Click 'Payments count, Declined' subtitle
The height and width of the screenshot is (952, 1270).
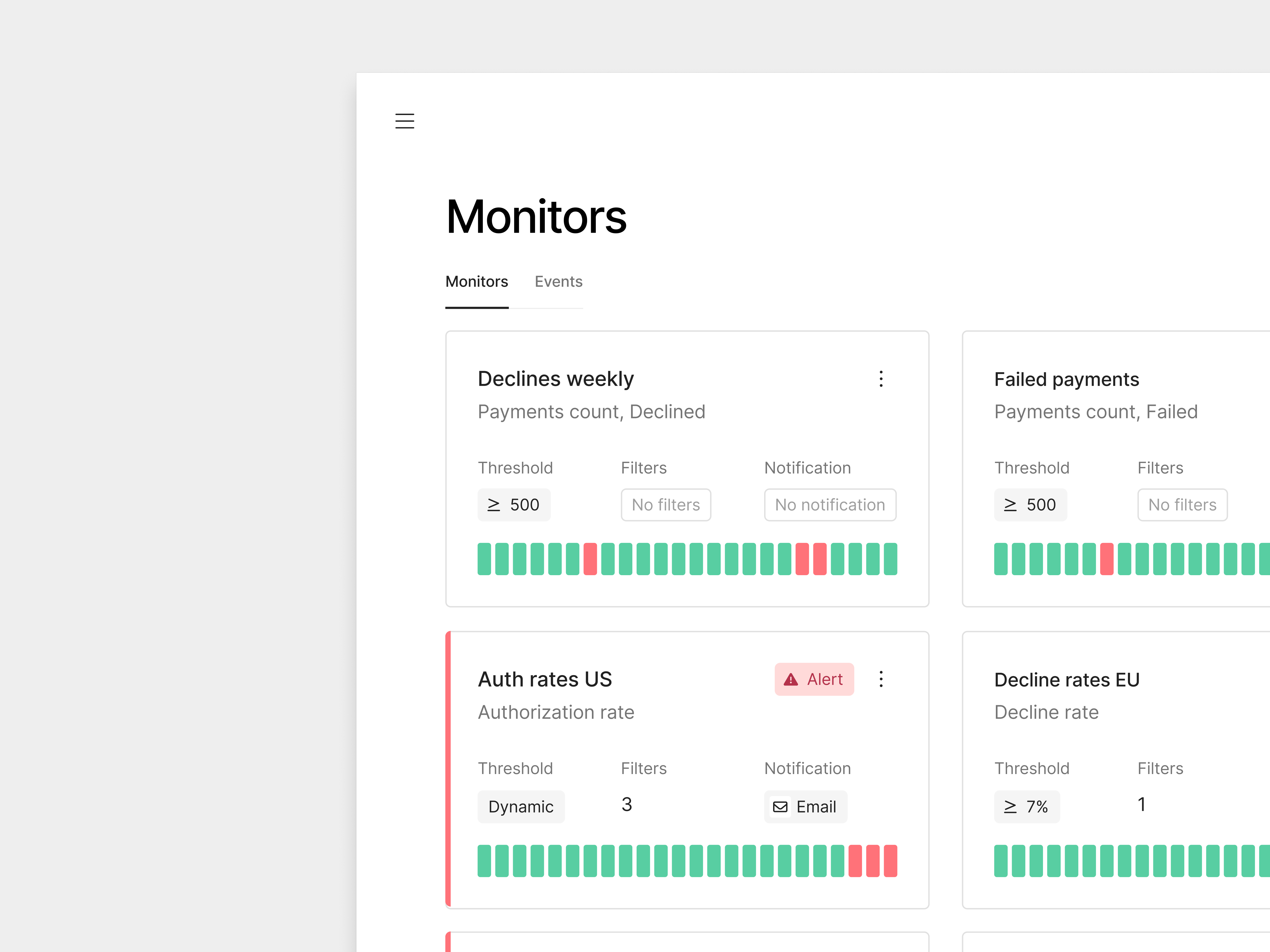[591, 412]
